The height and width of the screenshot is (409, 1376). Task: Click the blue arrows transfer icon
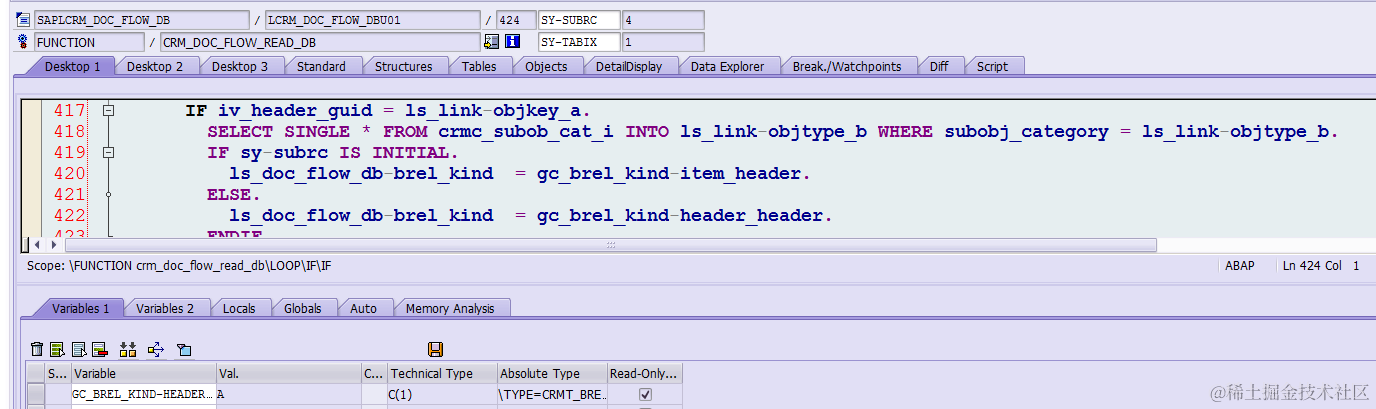(155, 349)
